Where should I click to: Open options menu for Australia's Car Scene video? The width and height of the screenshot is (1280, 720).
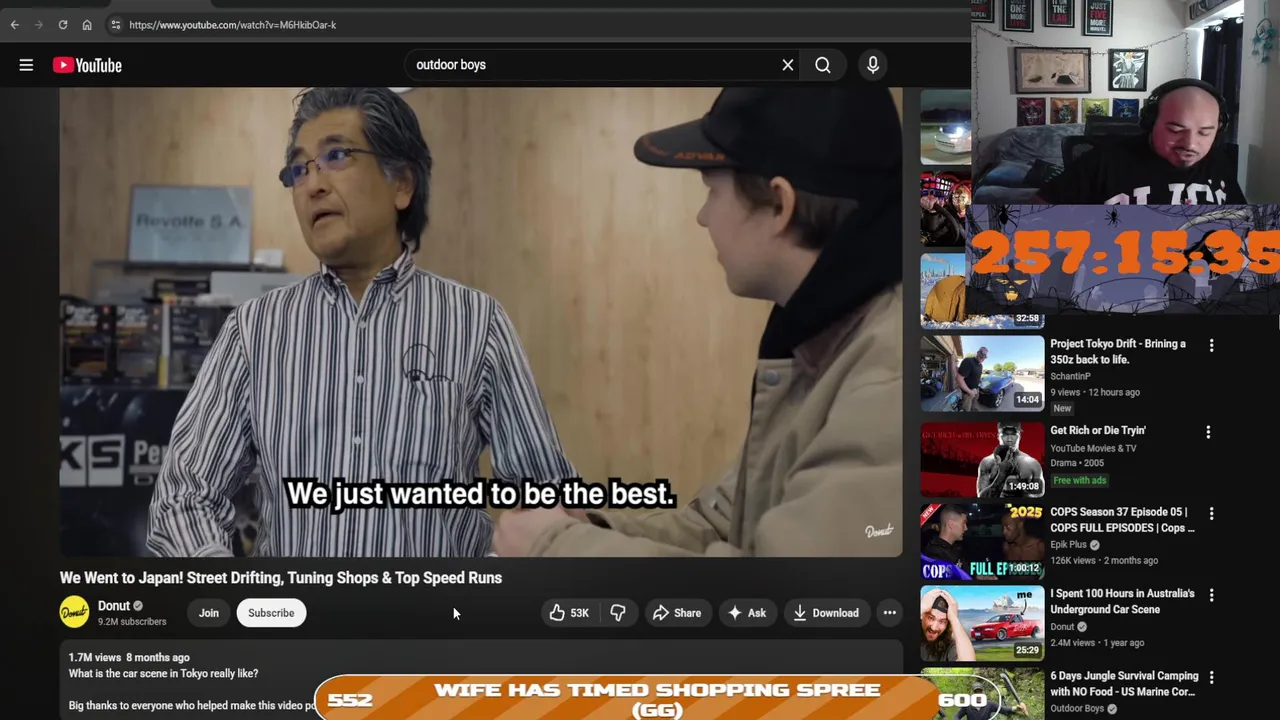tap(1211, 596)
